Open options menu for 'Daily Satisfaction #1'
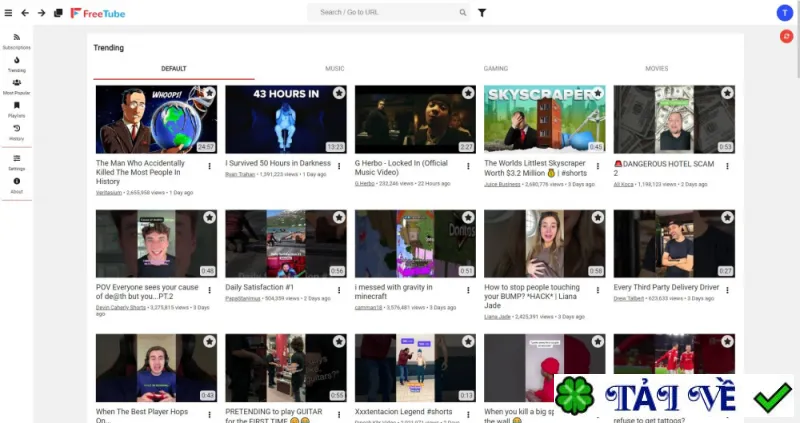 point(339,290)
